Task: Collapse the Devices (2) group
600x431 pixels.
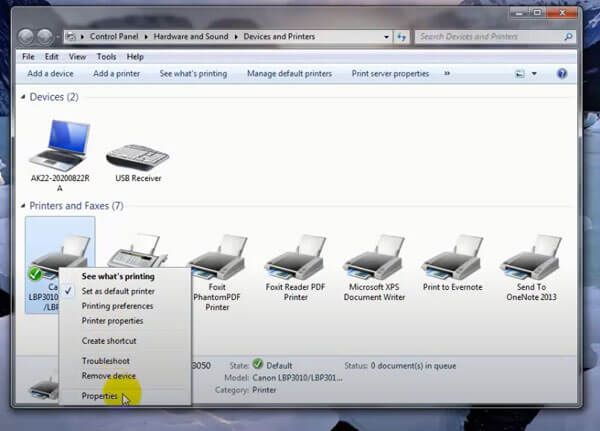Action: 24,97
